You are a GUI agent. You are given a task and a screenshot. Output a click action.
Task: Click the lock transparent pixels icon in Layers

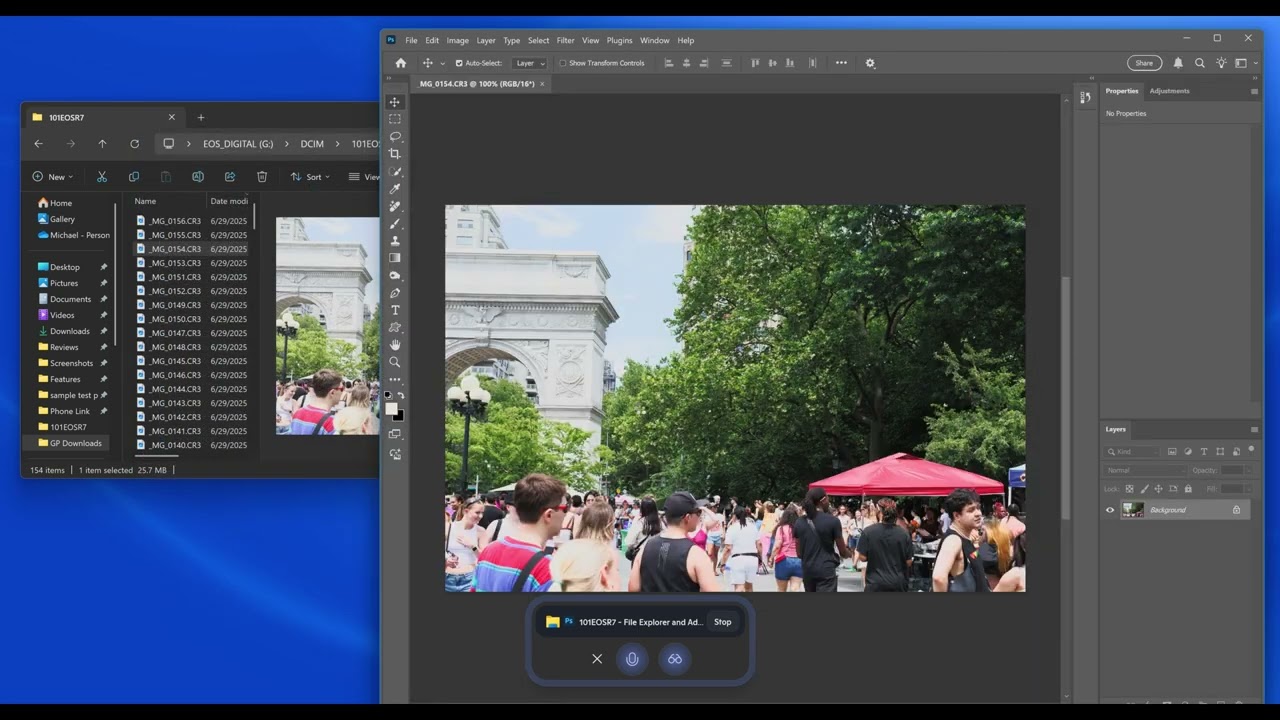point(1129,488)
